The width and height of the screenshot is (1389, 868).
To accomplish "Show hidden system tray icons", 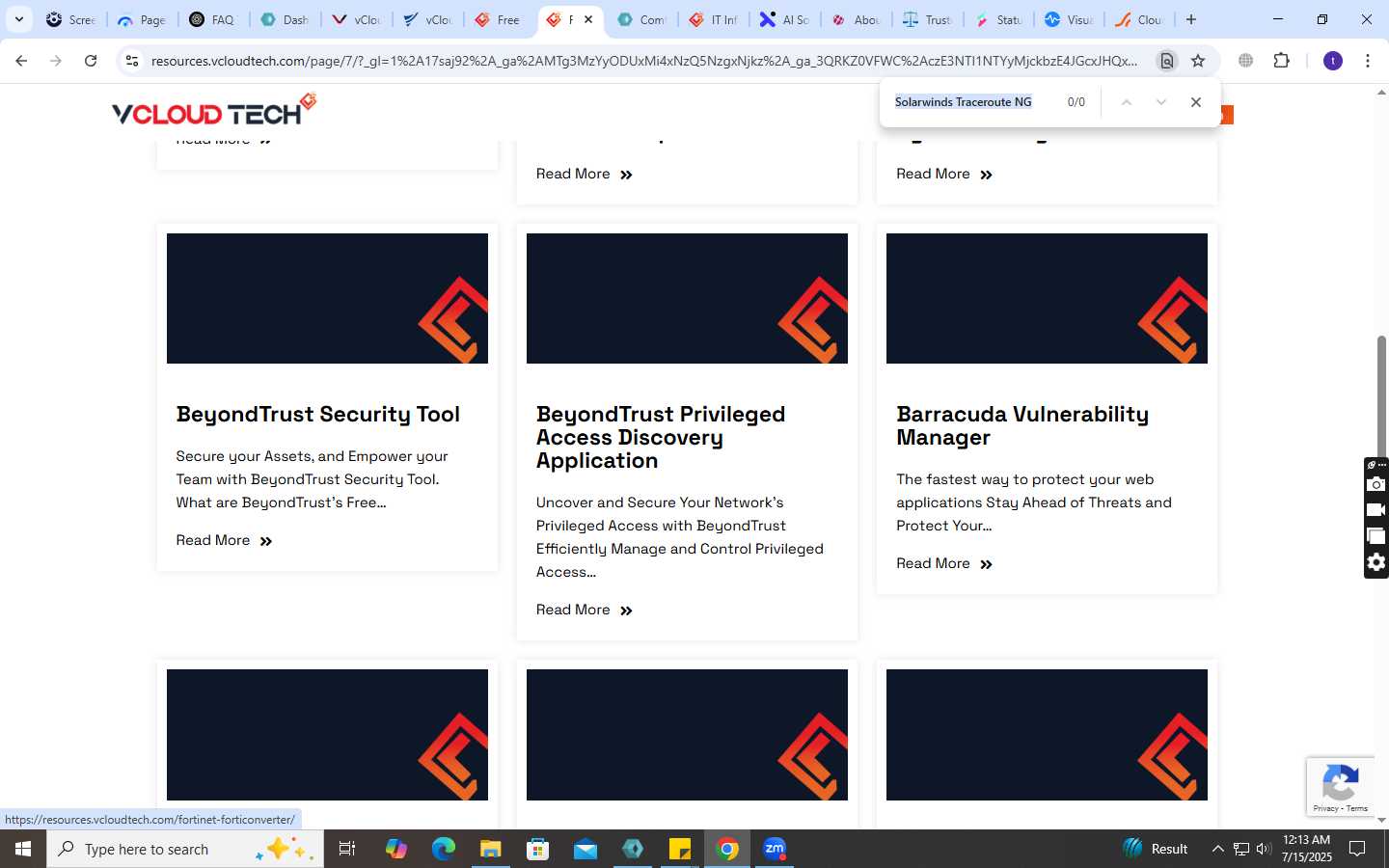I will click(1217, 849).
